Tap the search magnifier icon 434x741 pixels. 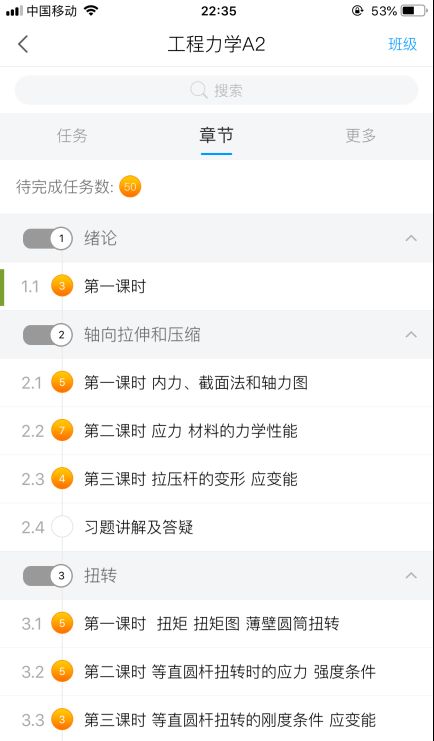pos(199,89)
